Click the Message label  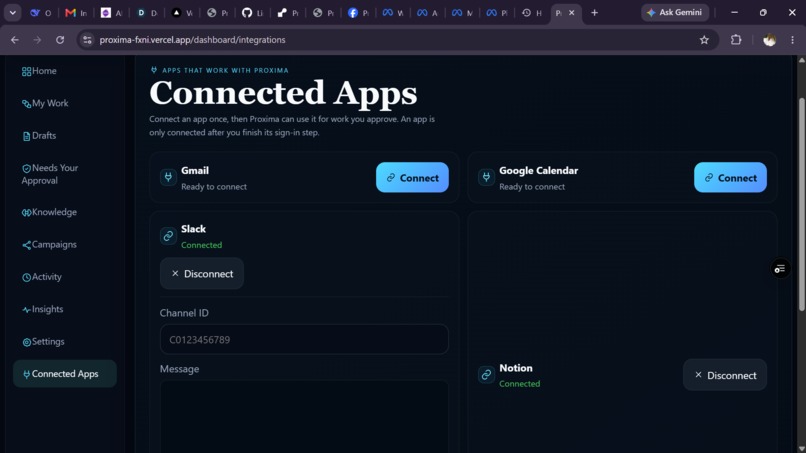tap(179, 369)
